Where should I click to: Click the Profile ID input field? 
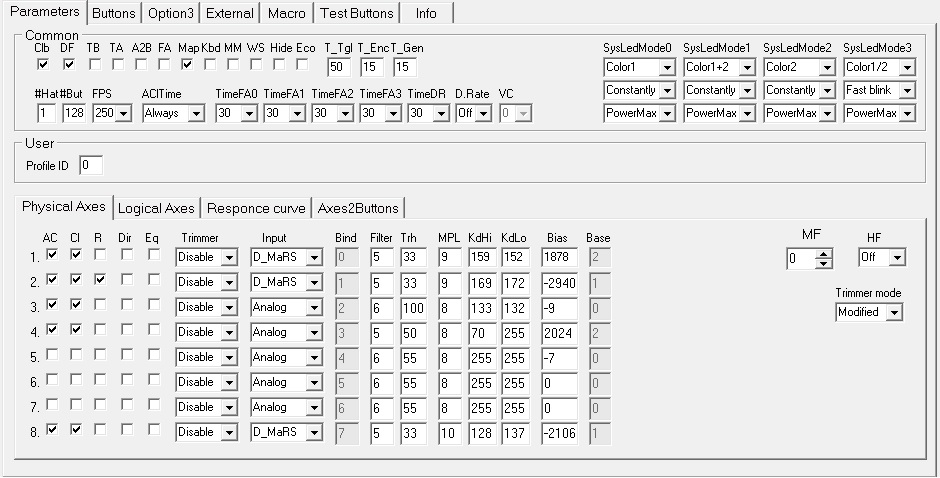point(90,164)
